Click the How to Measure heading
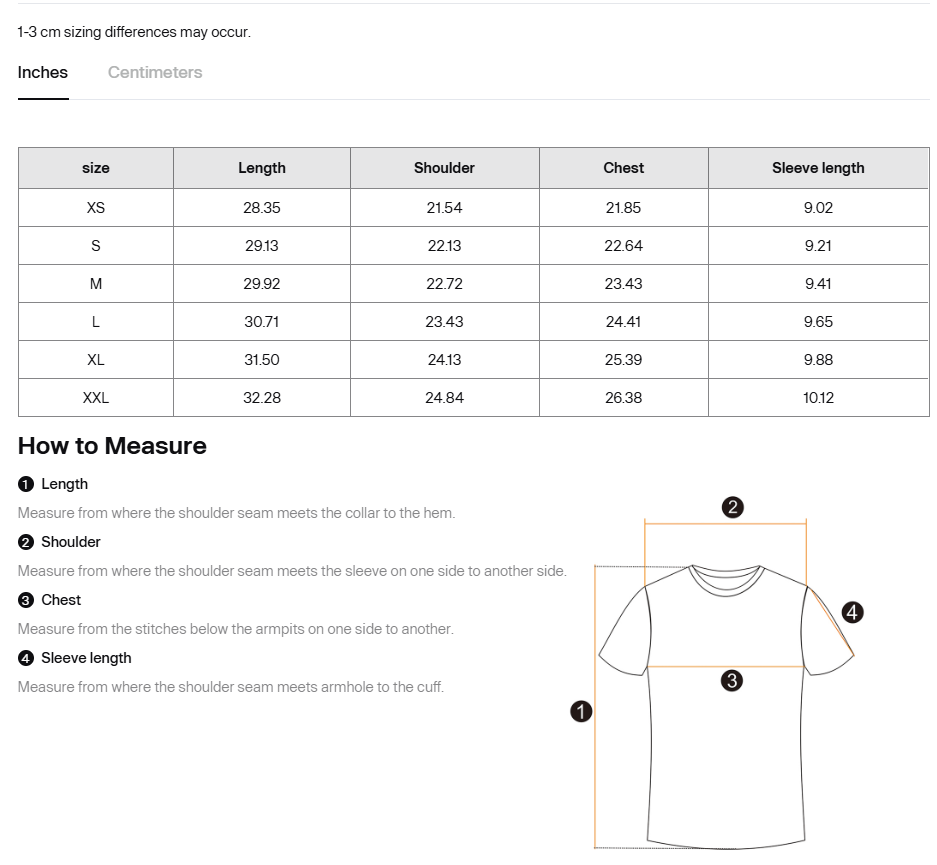937x865 pixels. point(112,446)
